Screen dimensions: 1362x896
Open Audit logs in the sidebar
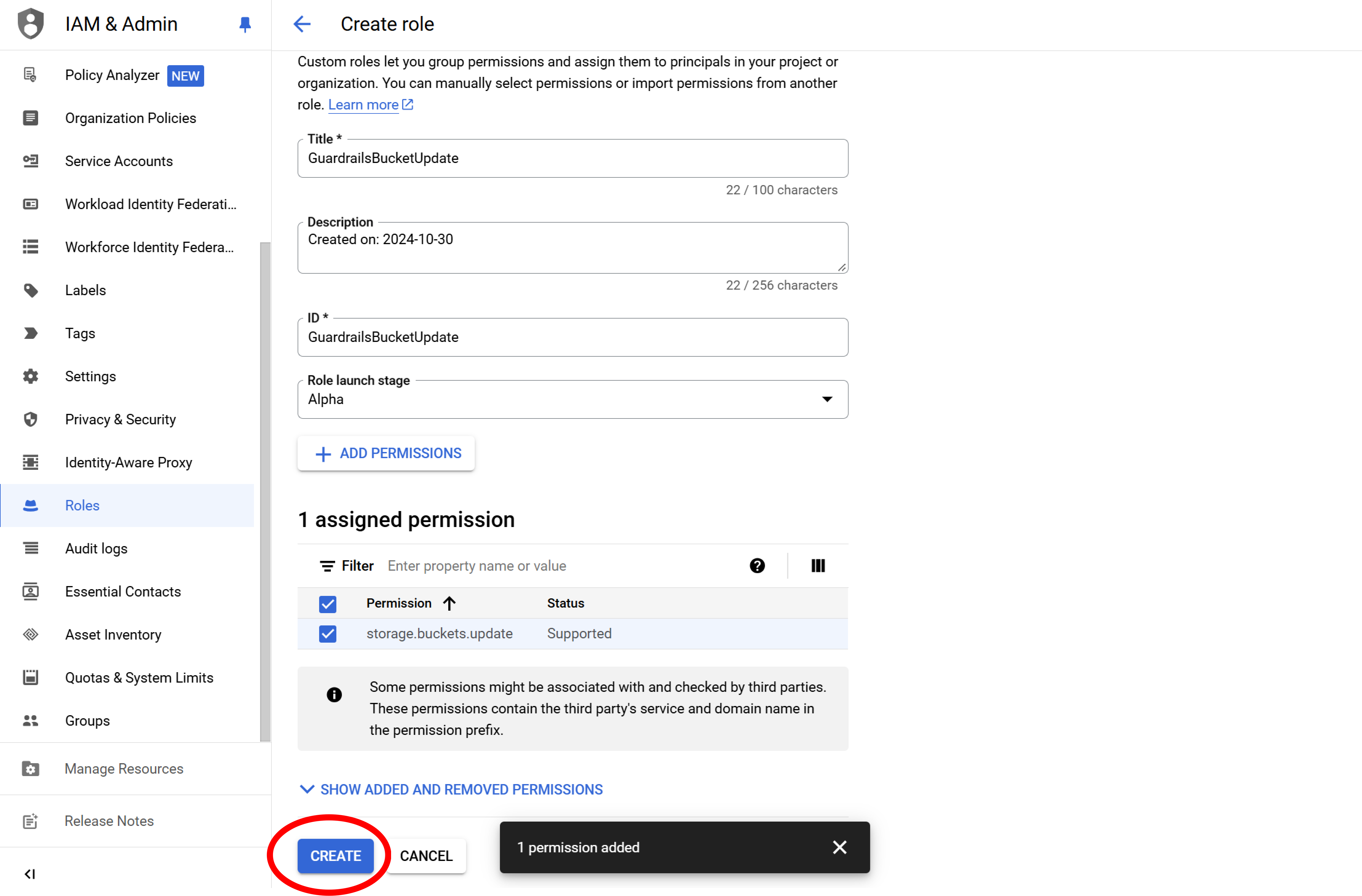[x=96, y=548]
